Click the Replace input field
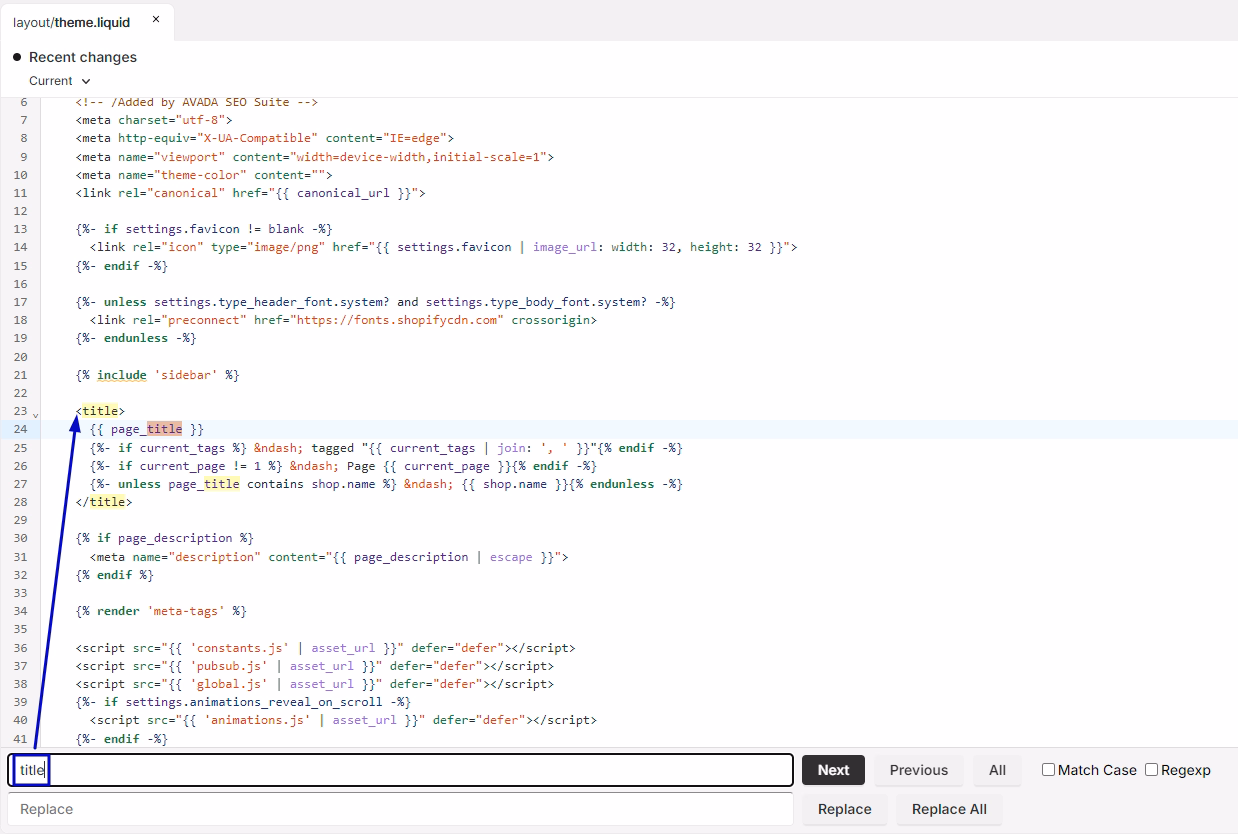 pyautogui.click(x=401, y=809)
